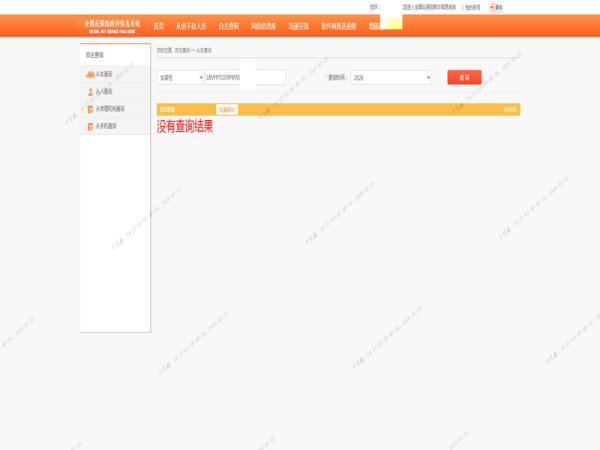The image size is (600, 450).
Task: Open the 沟通交流 navigation item
Action: pos(298,27)
